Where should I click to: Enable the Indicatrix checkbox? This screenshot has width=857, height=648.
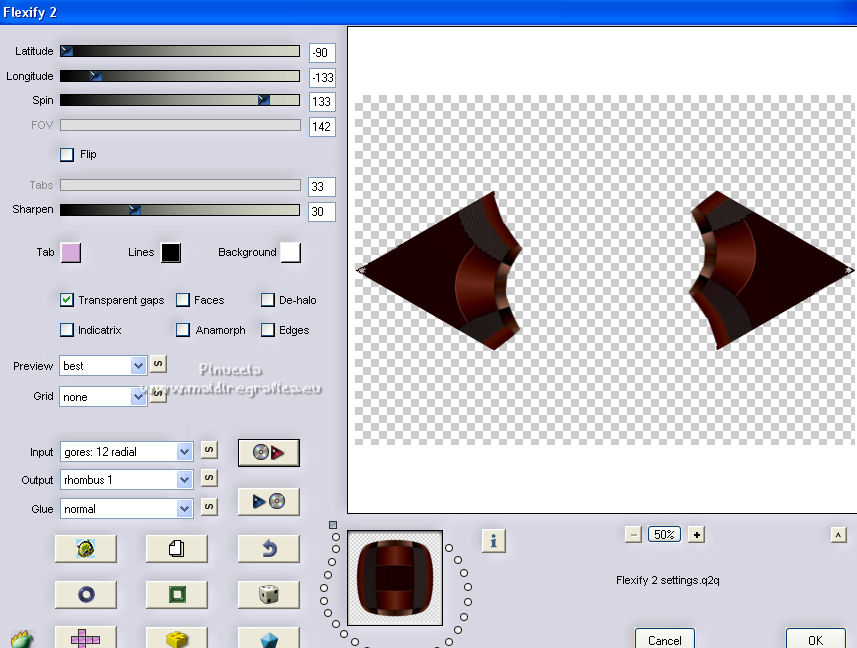[67, 330]
